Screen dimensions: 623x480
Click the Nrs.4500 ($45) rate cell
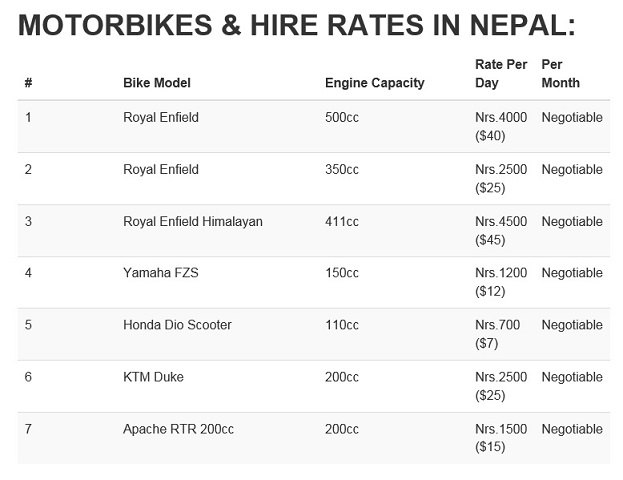coord(501,230)
